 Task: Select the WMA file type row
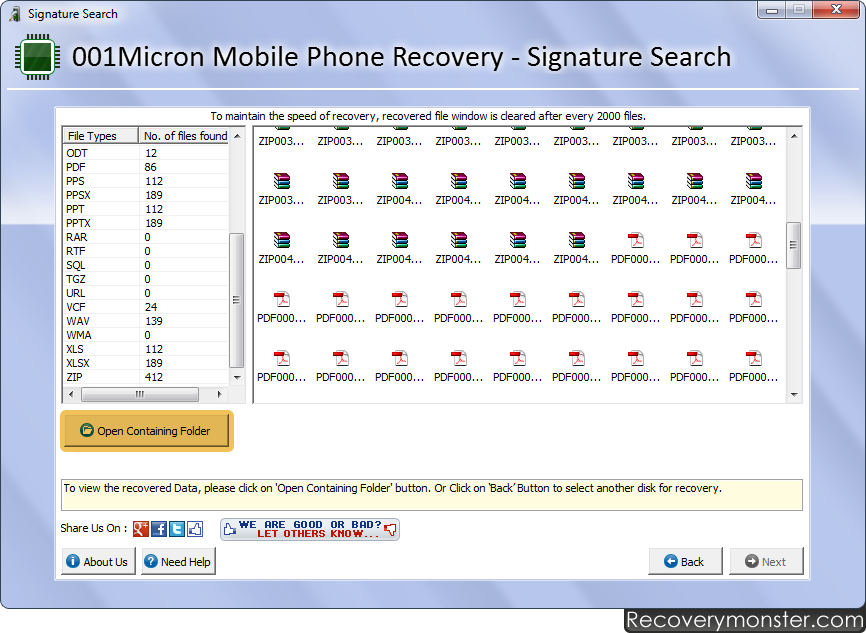[146, 335]
